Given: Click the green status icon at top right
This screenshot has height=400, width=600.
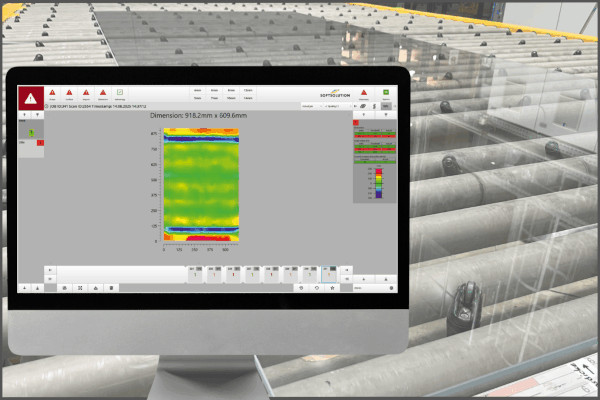Looking at the screenshot, I should [386, 92].
